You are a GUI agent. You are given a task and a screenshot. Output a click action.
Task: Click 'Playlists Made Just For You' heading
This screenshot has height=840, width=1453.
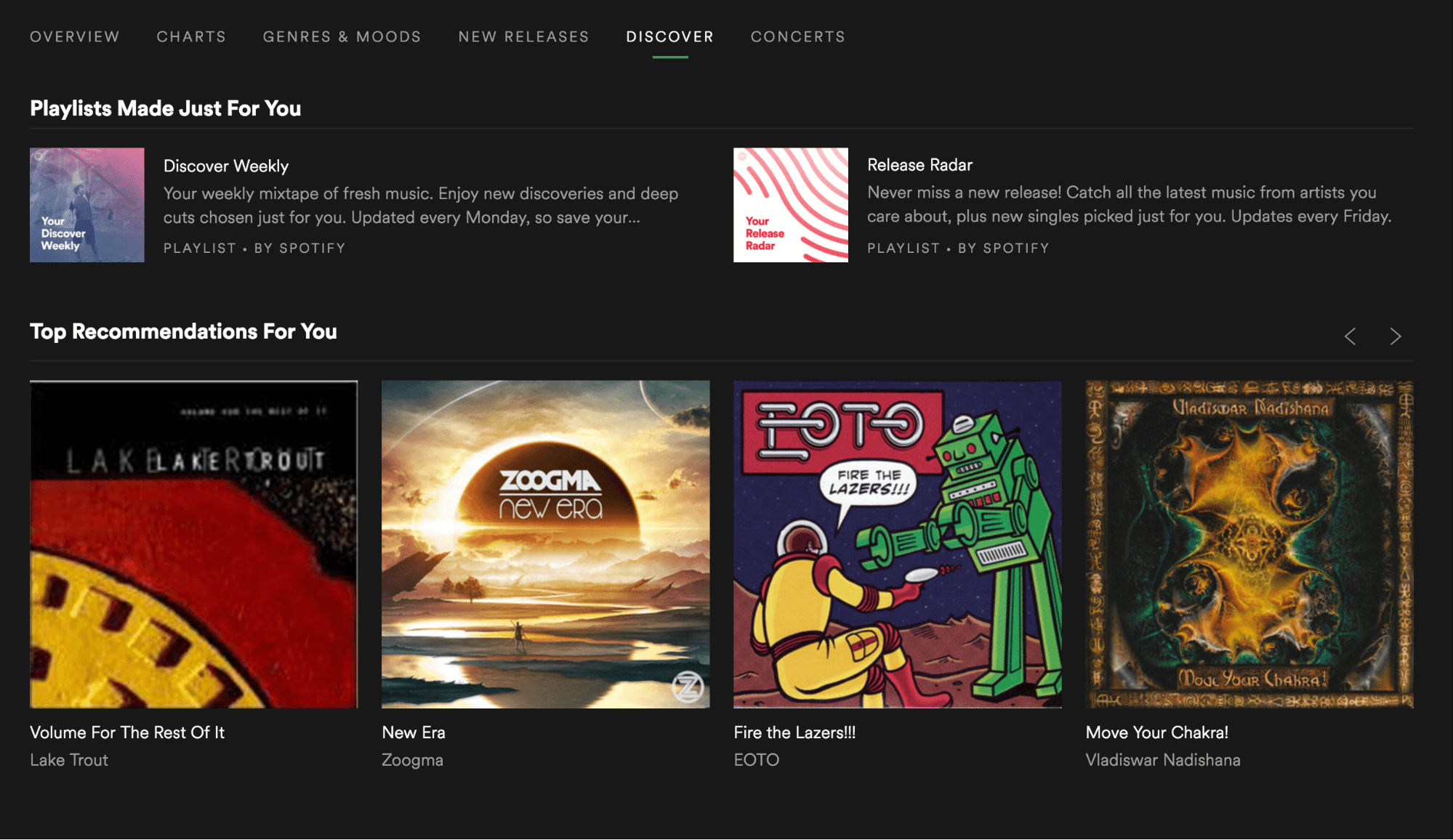[165, 108]
